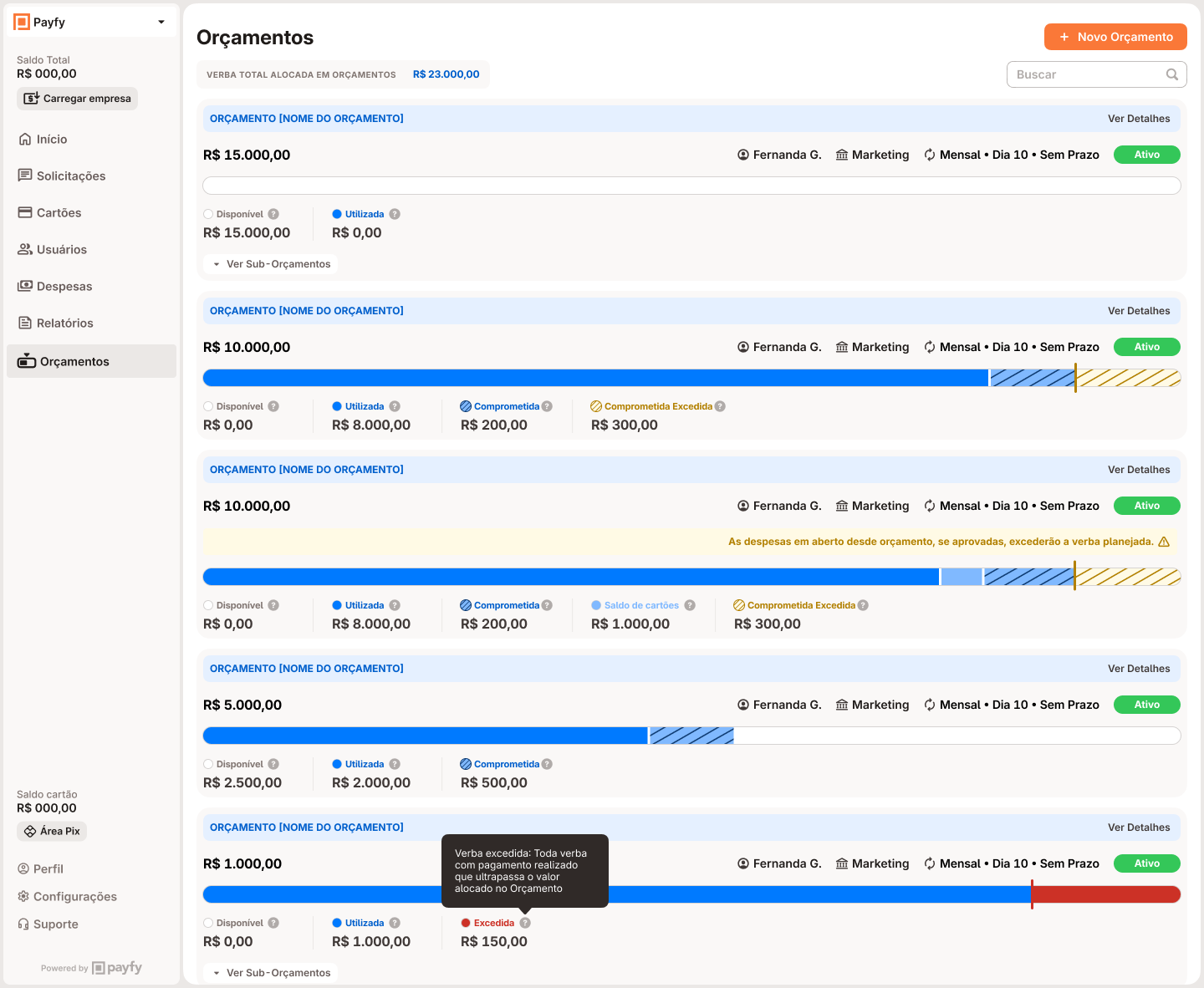1204x988 pixels.
Task: Click the empty progress bar of R$ 15.000,00 budget
Action: click(692, 186)
